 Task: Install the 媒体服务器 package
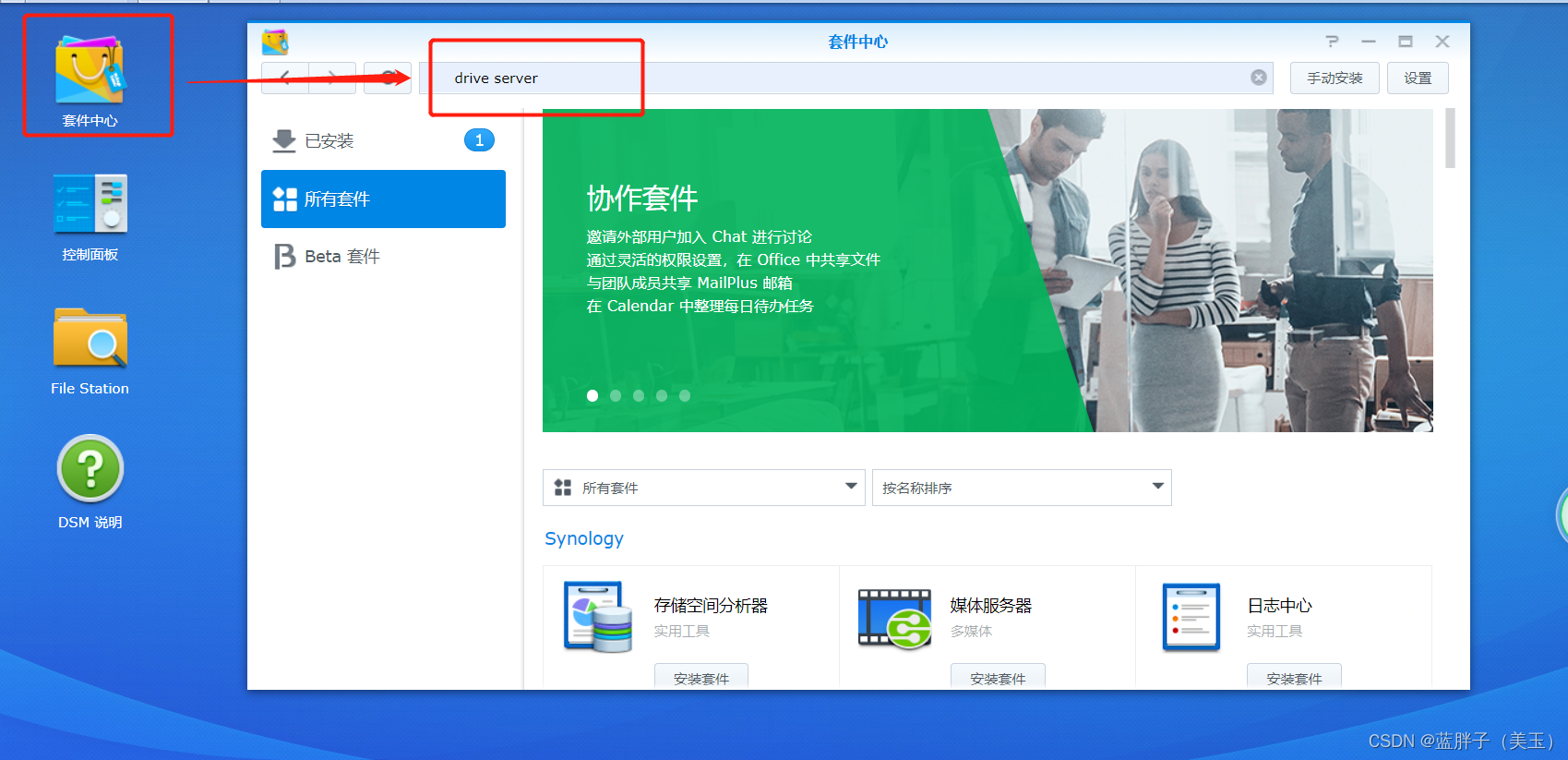(x=998, y=677)
